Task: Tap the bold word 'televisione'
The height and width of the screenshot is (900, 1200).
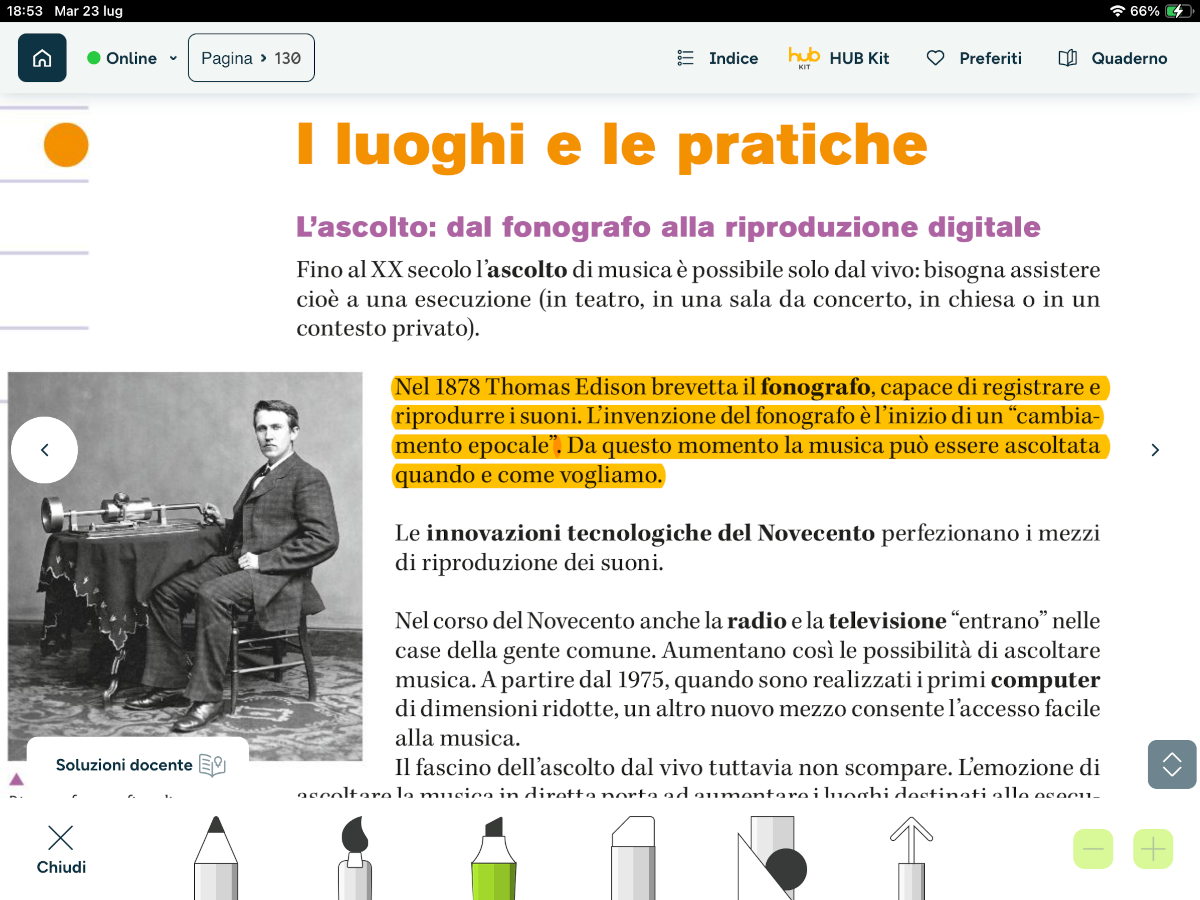Action: 887,621
